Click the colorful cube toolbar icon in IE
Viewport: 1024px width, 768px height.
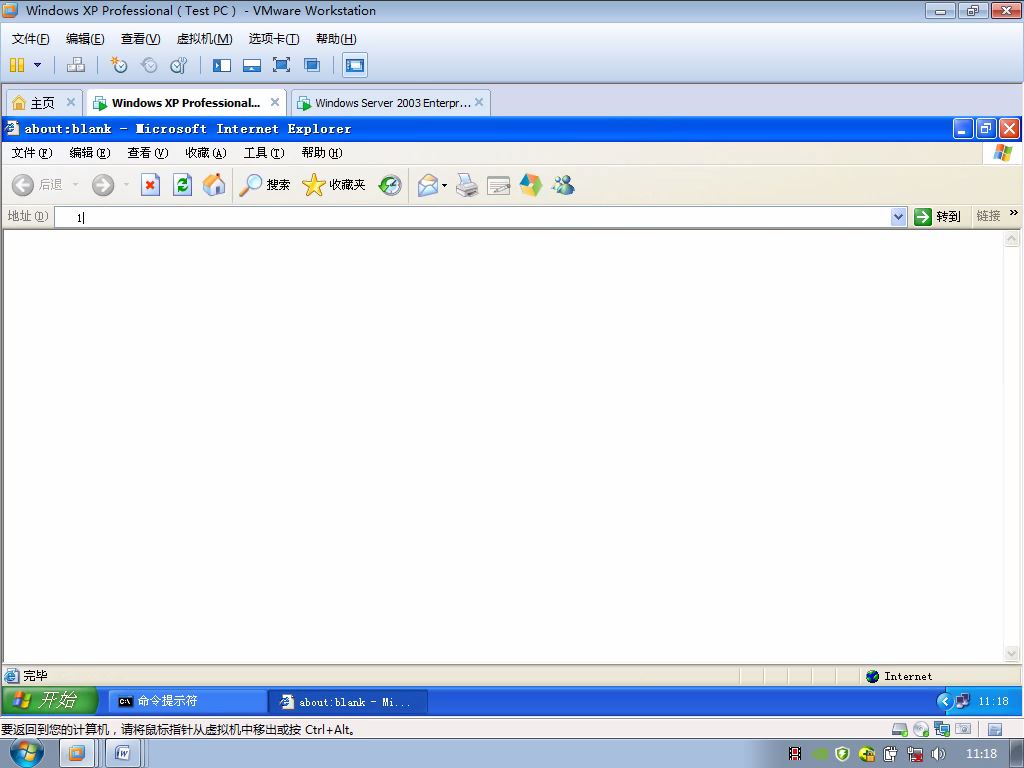tap(530, 185)
